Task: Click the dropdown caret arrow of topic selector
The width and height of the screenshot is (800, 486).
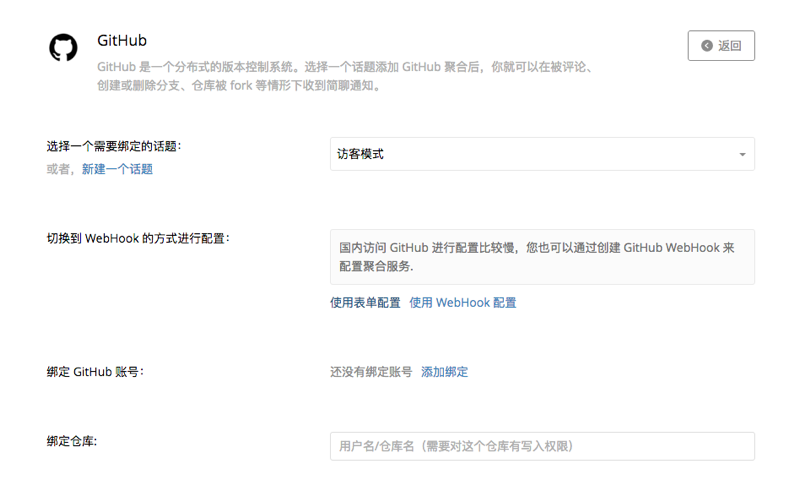Action: [742, 155]
